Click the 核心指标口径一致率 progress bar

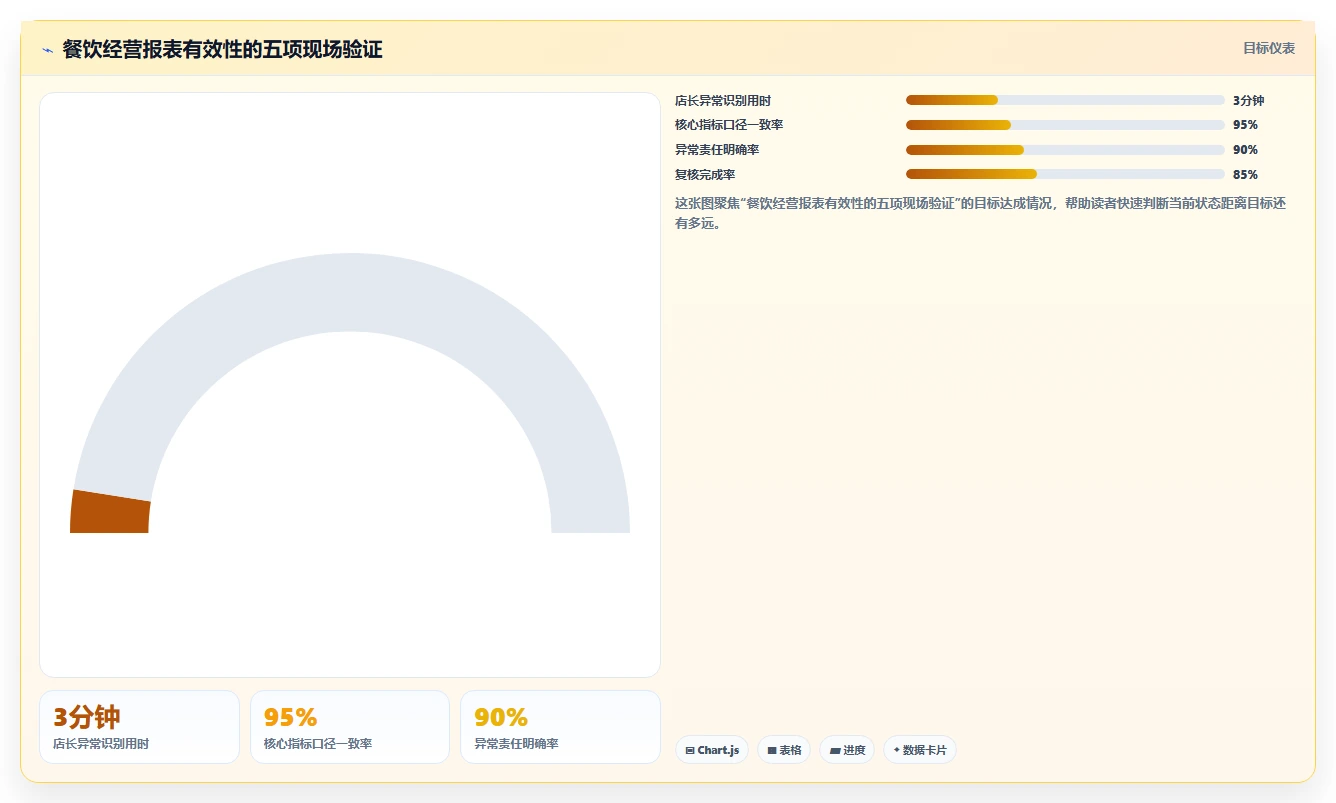pyautogui.click(x=1065, y=125)
